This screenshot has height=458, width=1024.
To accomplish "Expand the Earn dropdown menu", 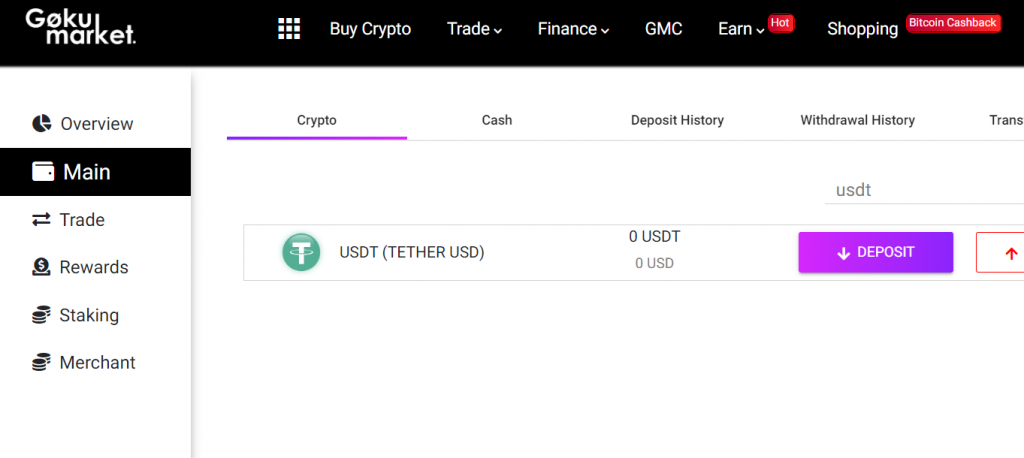I will 741,29.
